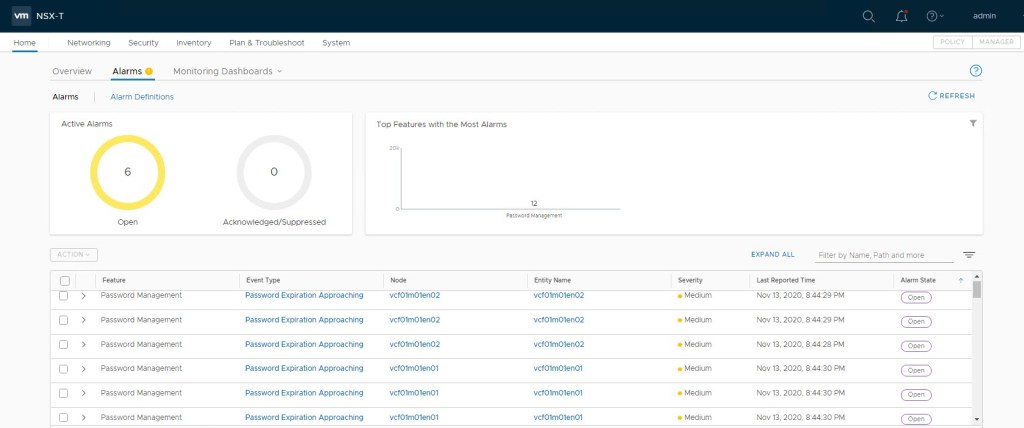Click the chart filter funnel icon

[973, 123]
